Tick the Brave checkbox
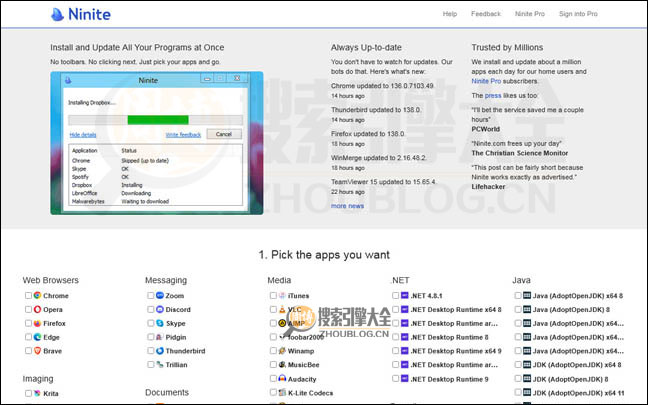Viewport: 648px width, 405px height. (x=28, y=351)
